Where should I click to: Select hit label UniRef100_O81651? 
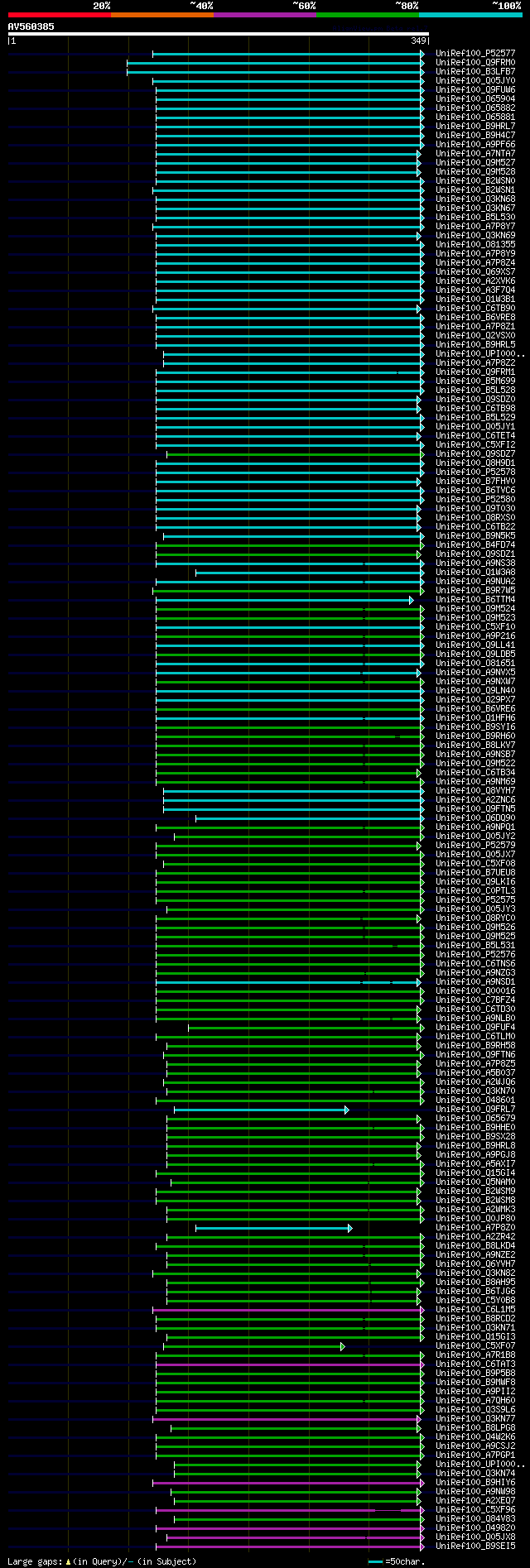click(475, 663)
